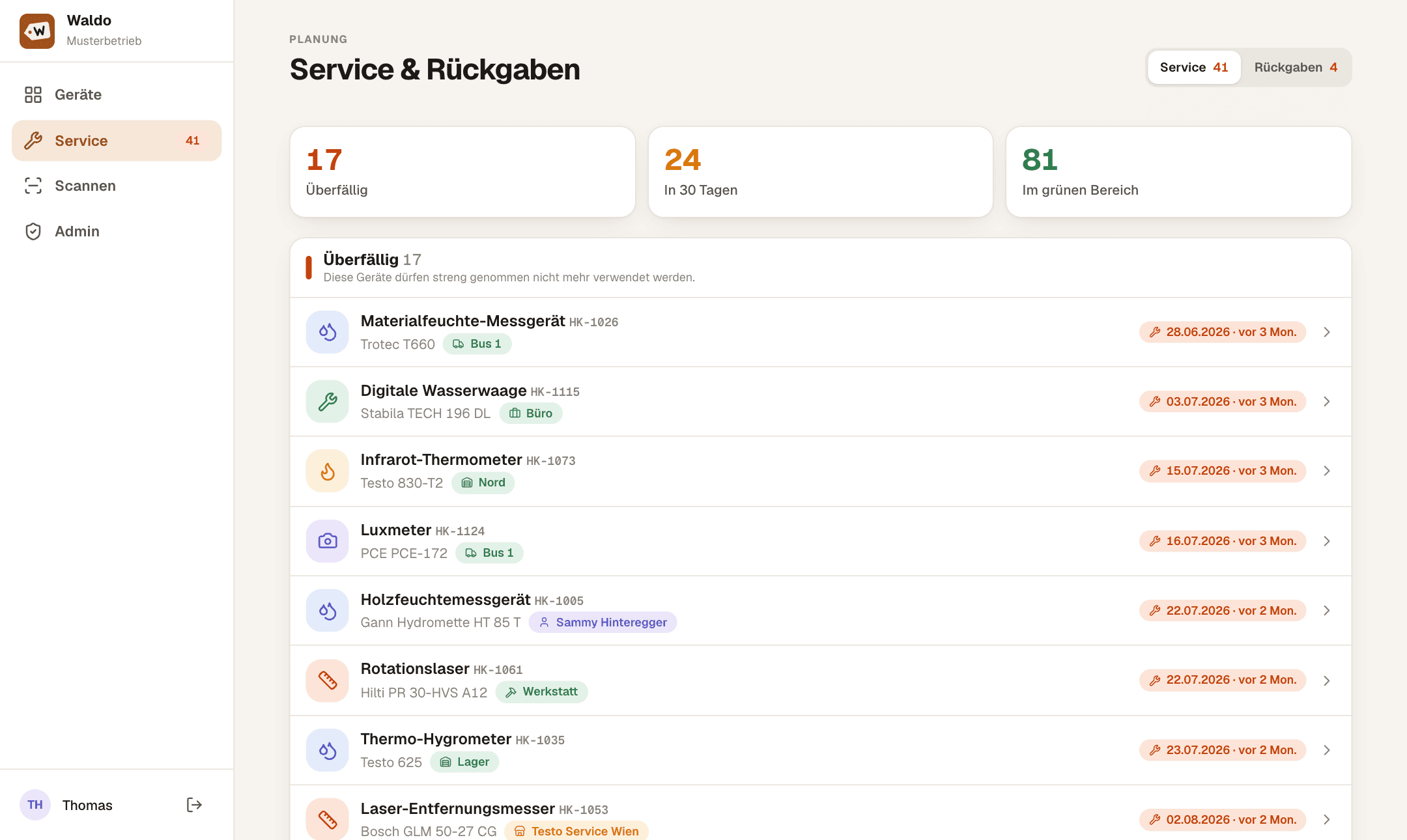Viewport: 1407px width, 840px height.
Task: Click the Waldo logo icon
Action: pyautogui.click(x=37, y=31)
